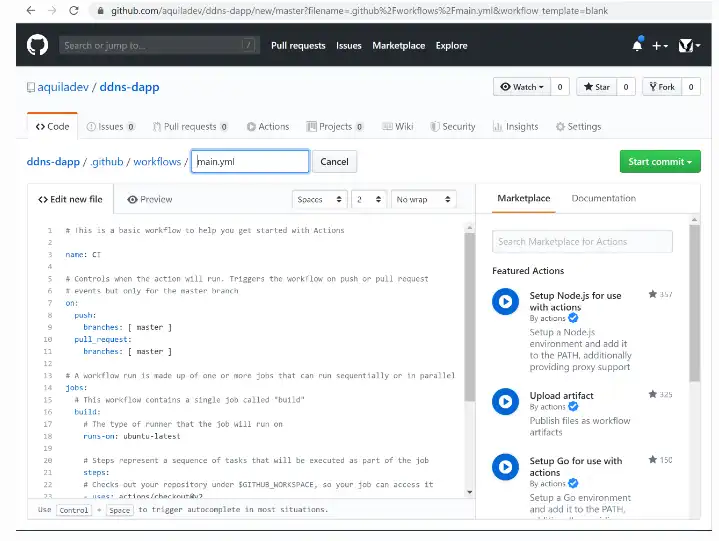Open the indent size dropdown showing 2

pos(369,199)
